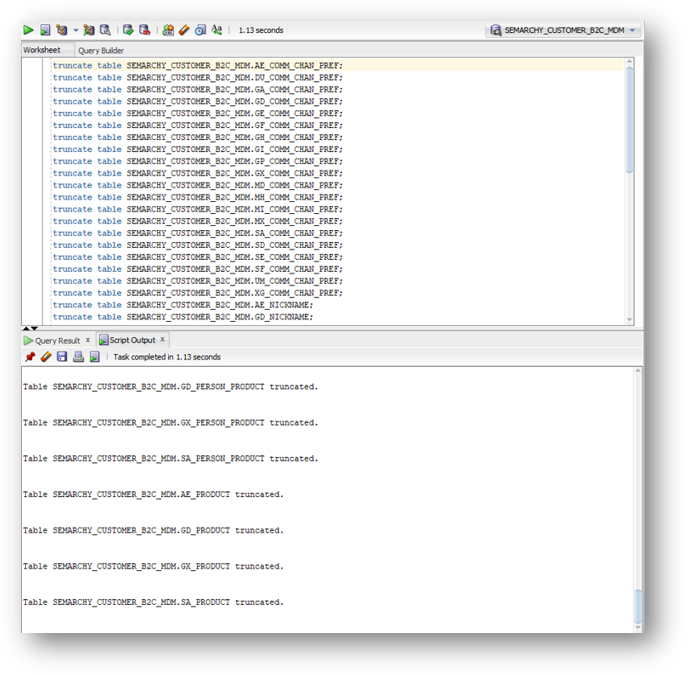The height and width of the screenshot is (675, 687).
Task: Click the GI_COMM_CHAN_PREF truncate line
Action: pos(198,149)
